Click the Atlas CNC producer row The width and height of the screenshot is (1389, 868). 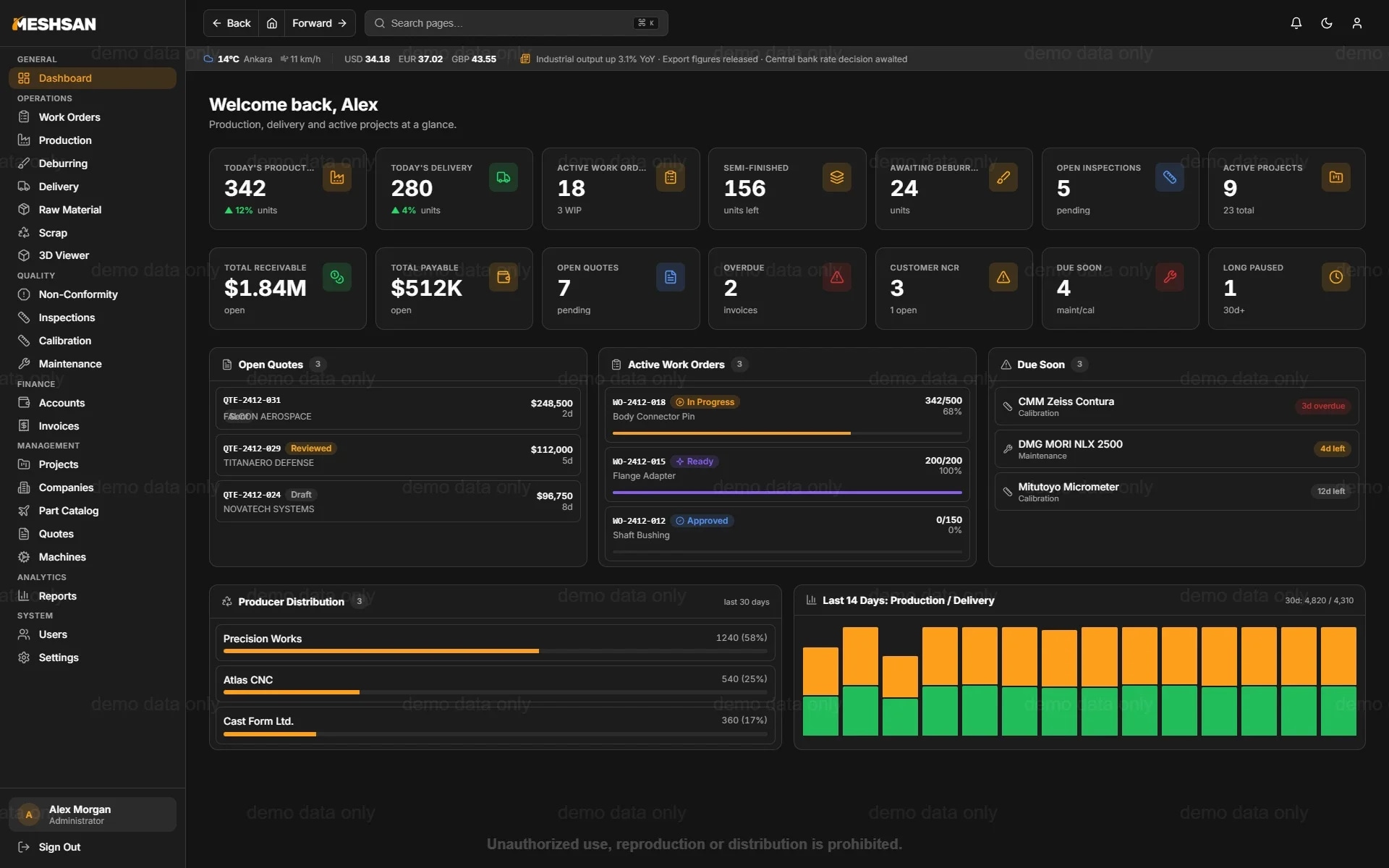(x=496, y=684)
